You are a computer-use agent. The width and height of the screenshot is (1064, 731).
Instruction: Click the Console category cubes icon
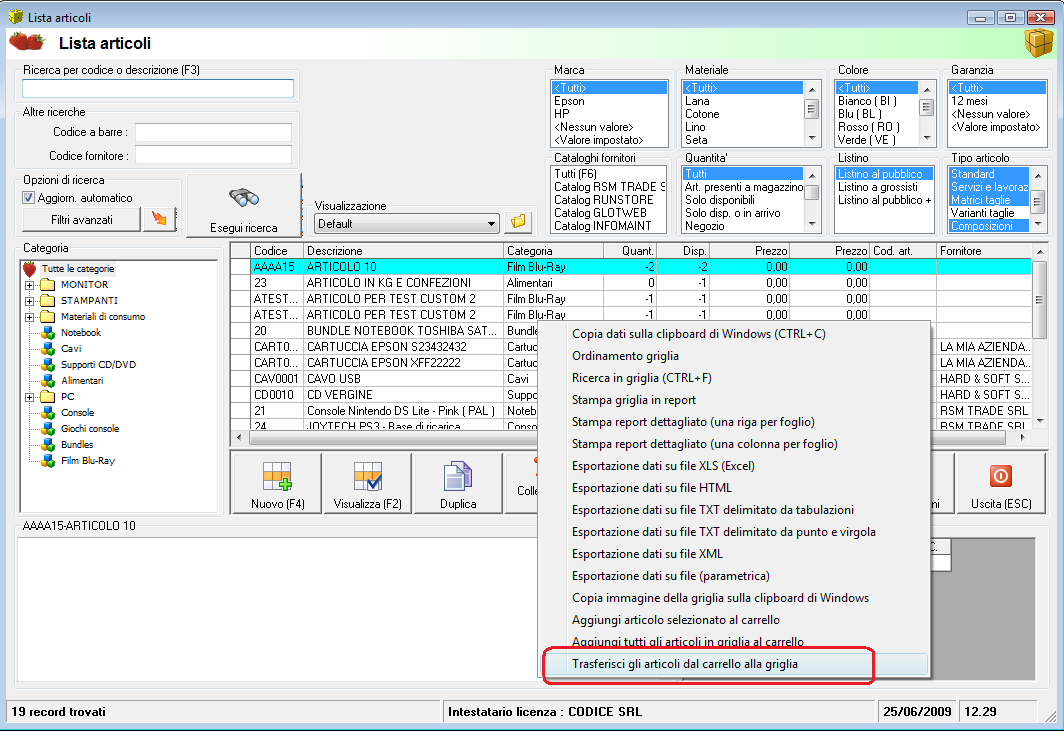pyautogui.click(x=48, y=413)
